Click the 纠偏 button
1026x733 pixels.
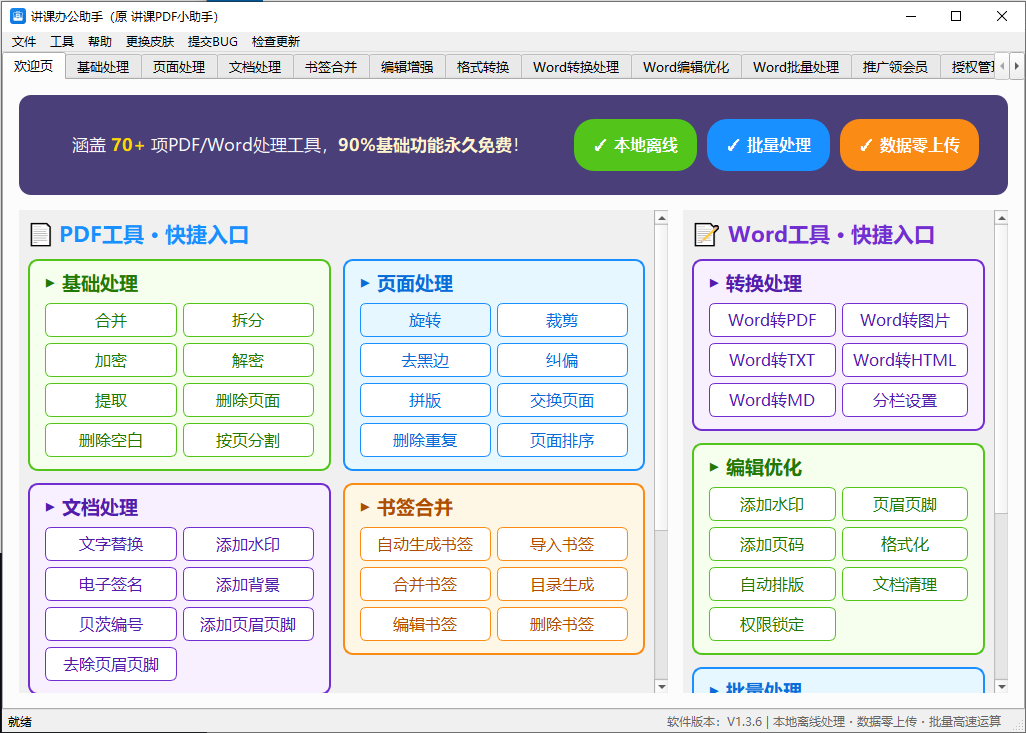tap(562, 360)
